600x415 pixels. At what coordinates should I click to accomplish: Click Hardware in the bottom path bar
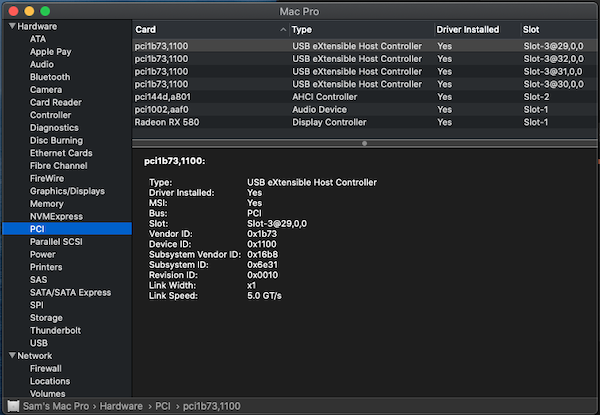120,406
